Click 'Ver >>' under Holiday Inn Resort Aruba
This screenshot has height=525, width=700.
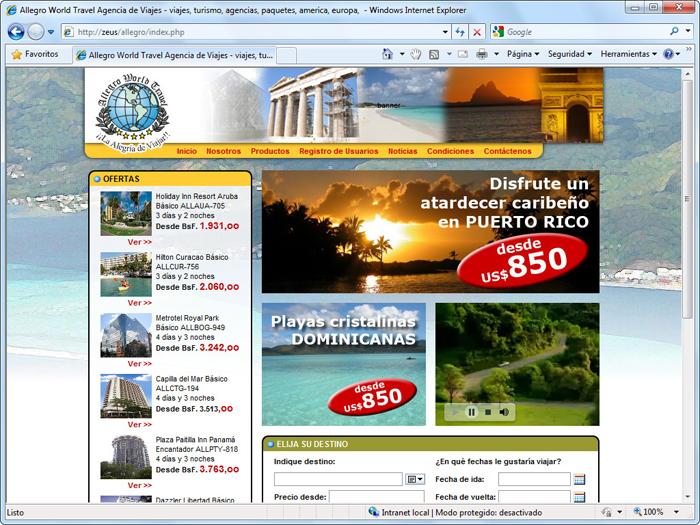tap(140, 242)
